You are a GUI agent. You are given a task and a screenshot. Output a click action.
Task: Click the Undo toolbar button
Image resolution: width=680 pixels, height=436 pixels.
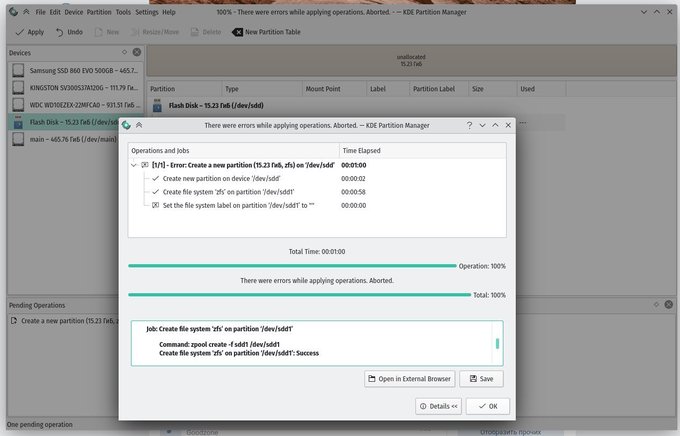point(69,32)
